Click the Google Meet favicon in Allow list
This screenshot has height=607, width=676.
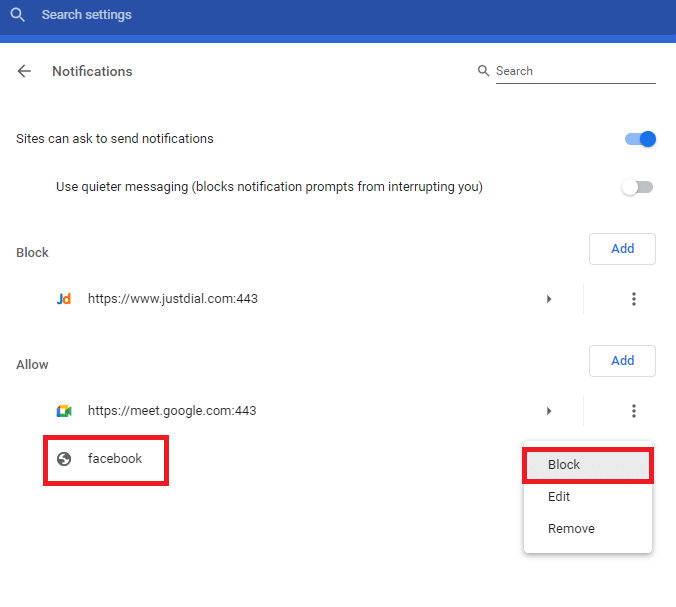(x=64, y=411)
